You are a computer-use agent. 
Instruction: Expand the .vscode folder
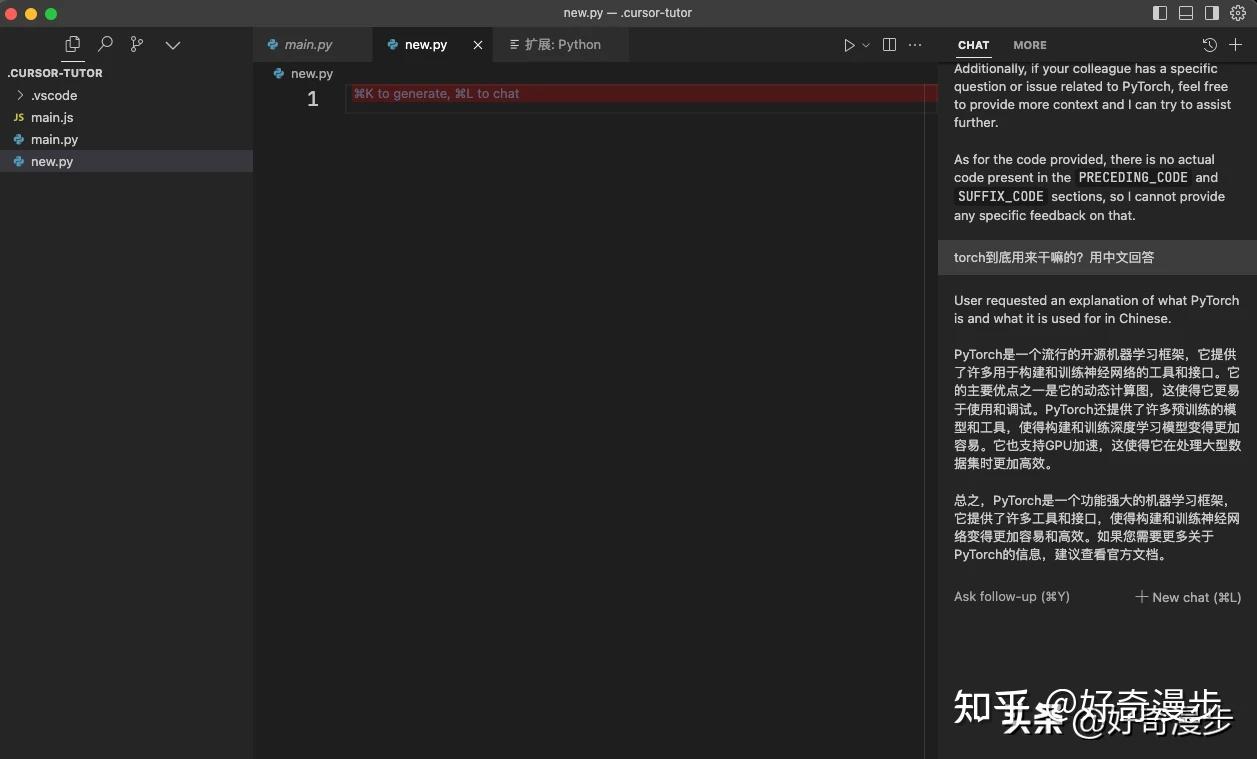point(126,95)
